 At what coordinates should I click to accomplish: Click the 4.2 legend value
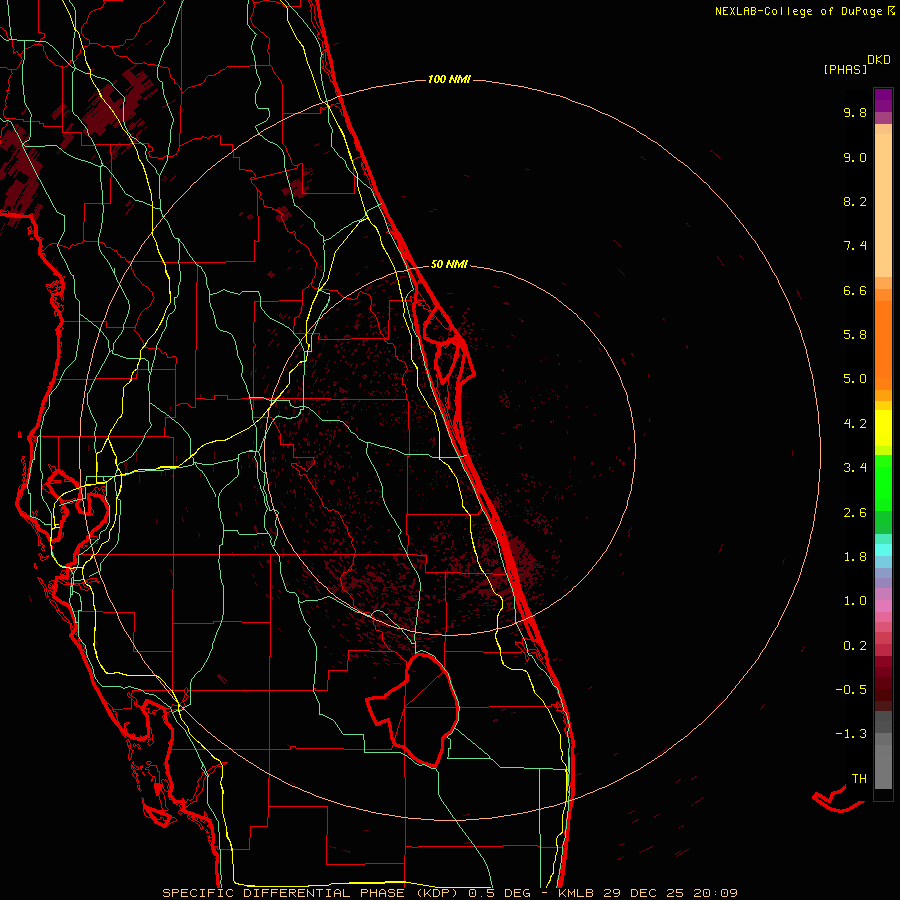[x=855, y=424]
